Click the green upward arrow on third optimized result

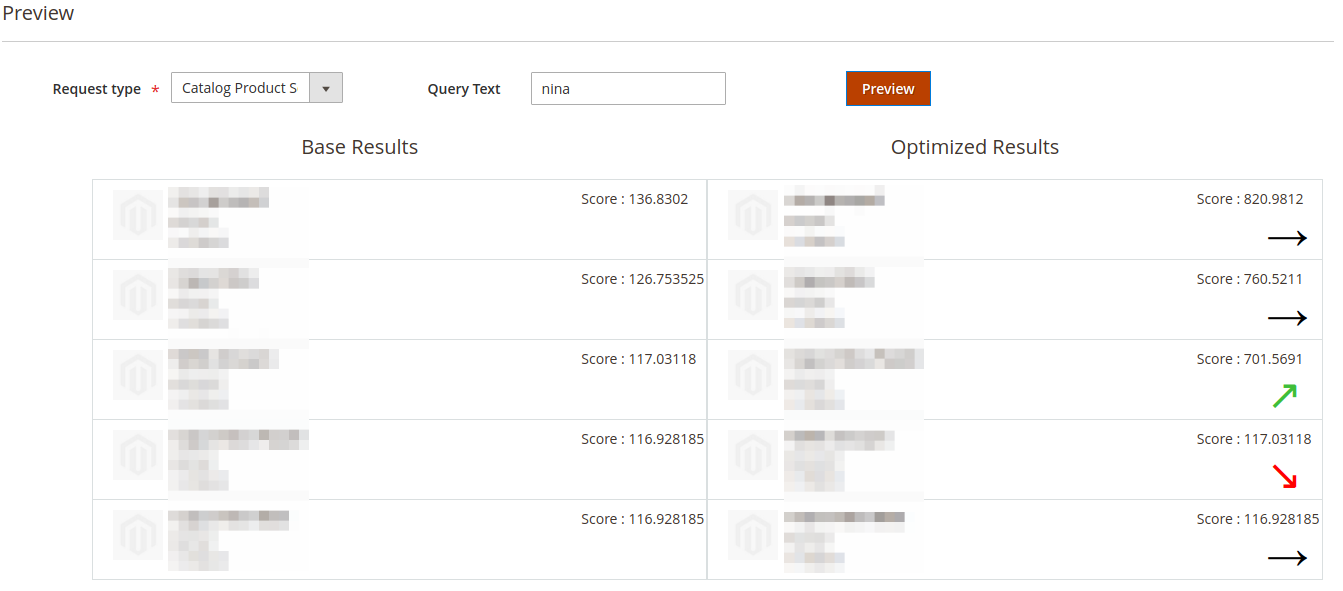[x=1286, y=395]
